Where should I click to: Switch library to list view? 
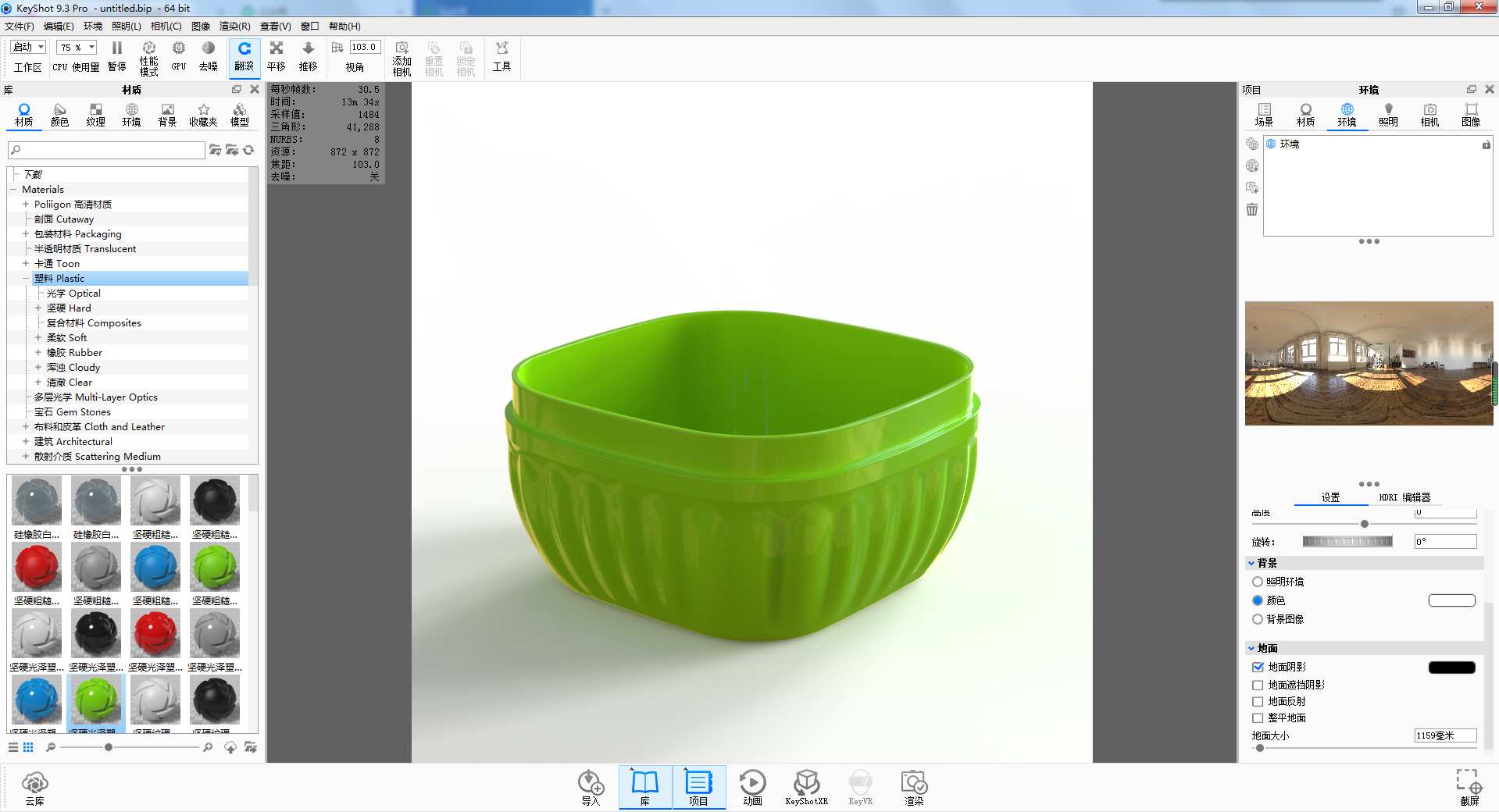coord(13,747)
